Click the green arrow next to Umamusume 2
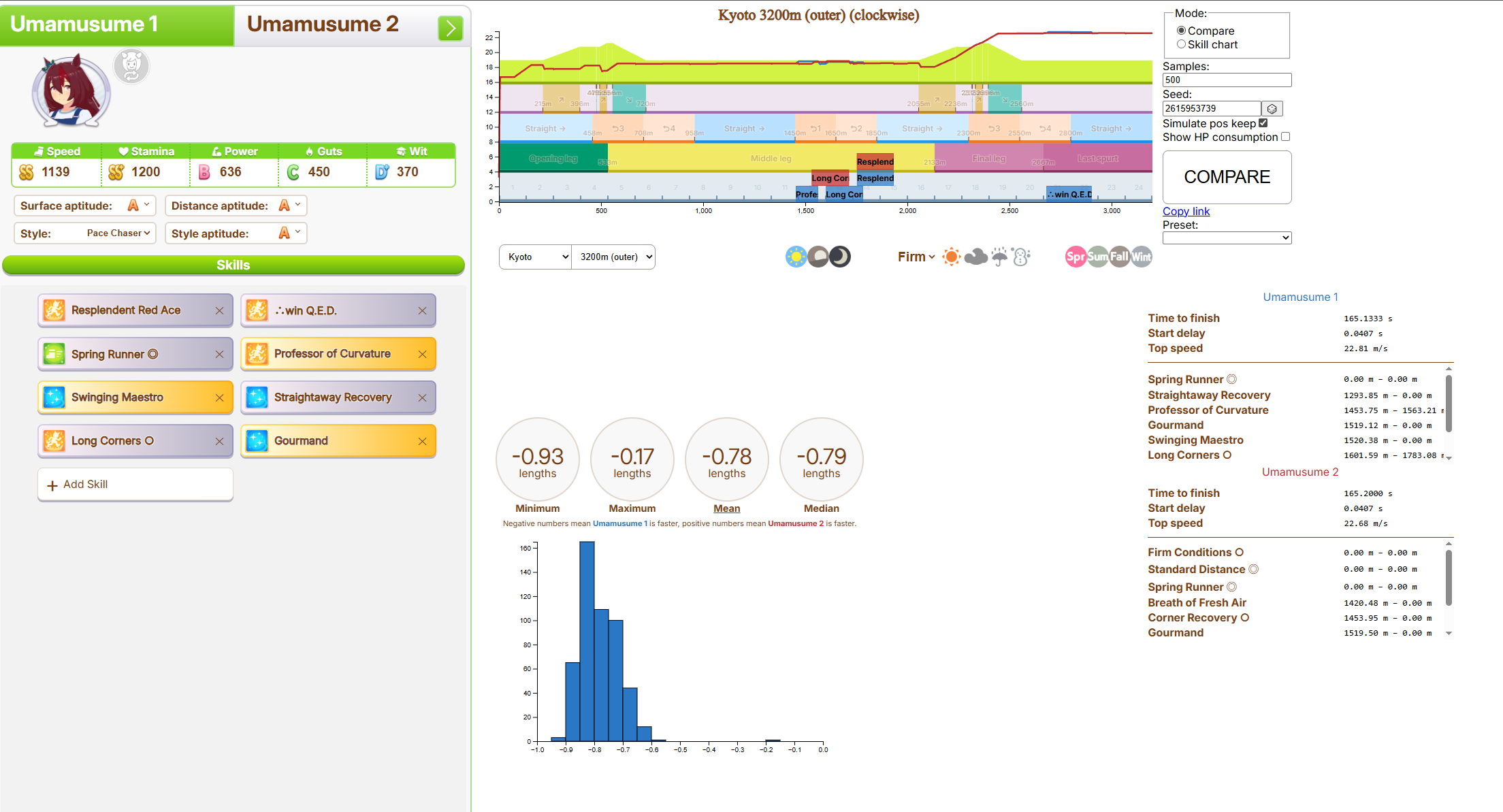1503x812 pixels. pos(450,28)
